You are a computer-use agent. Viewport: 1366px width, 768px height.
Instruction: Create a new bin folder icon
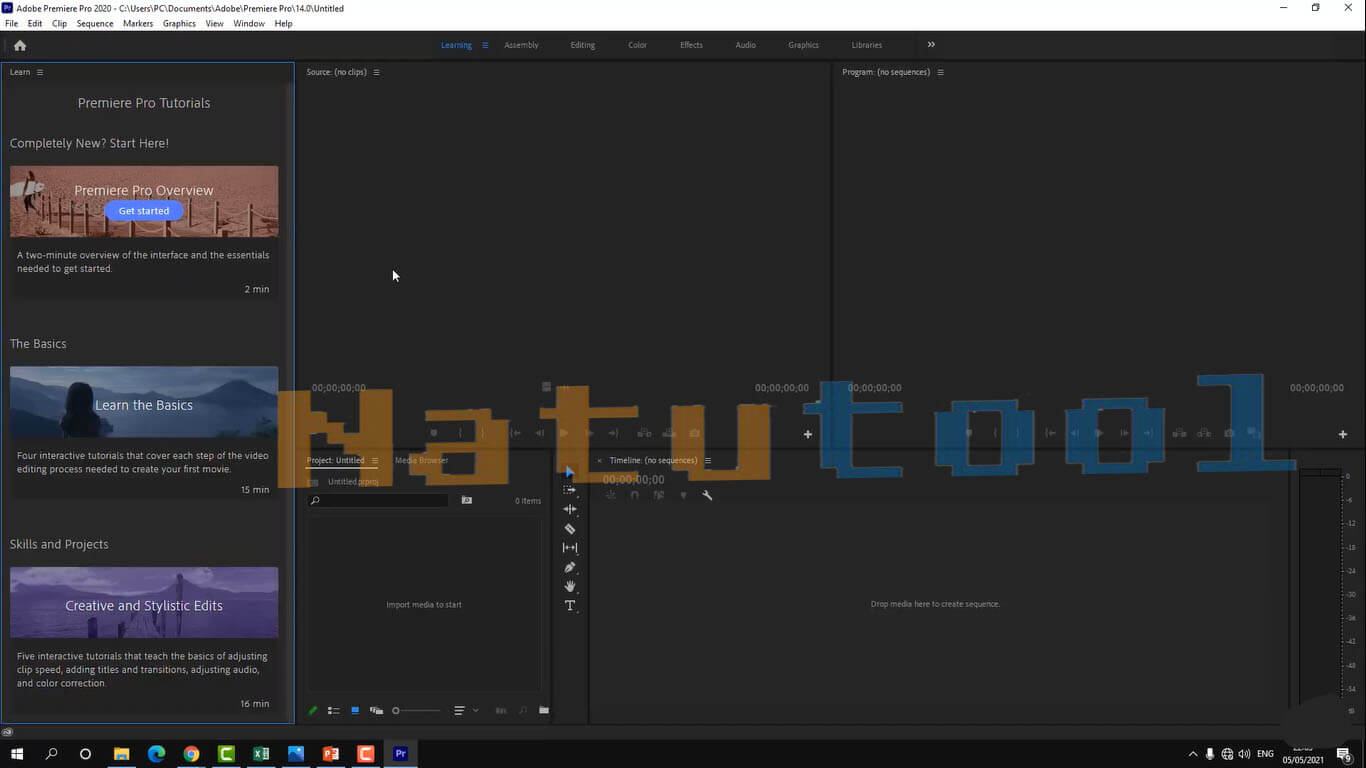[x=544, y=711]
